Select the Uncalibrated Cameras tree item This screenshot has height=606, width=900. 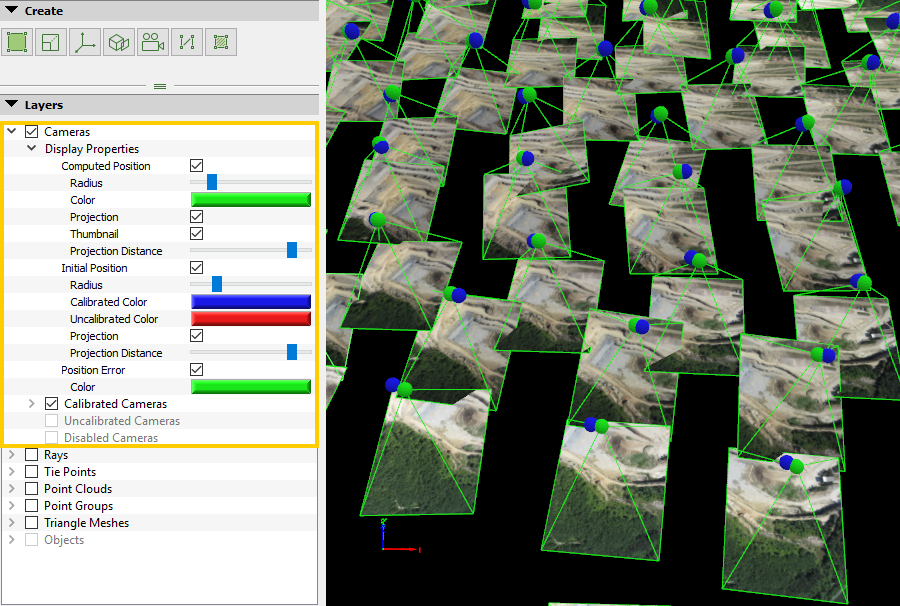[121, 420]
